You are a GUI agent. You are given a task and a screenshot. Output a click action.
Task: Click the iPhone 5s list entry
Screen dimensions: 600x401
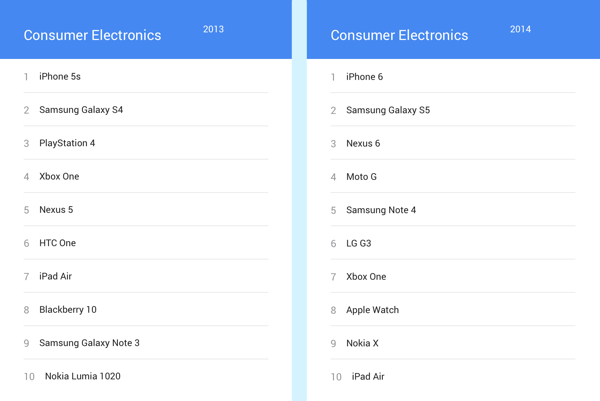point(60,77)
